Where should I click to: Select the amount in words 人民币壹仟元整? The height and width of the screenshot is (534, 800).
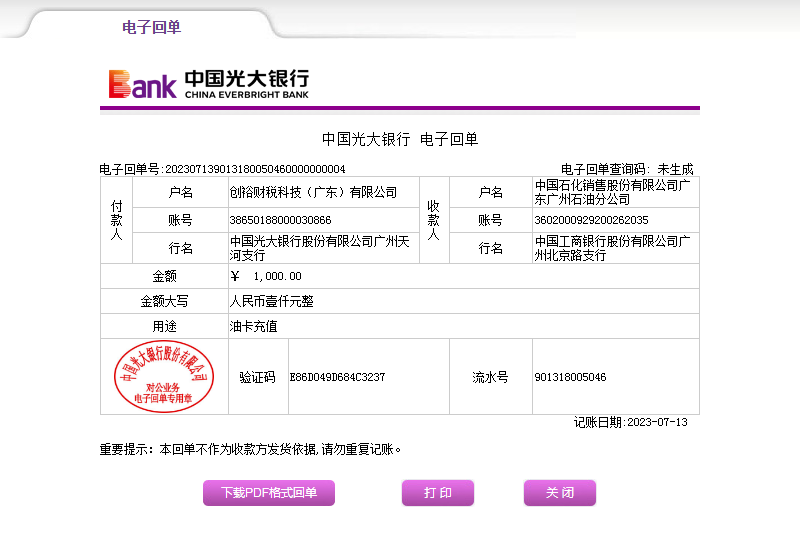point(272,301)
